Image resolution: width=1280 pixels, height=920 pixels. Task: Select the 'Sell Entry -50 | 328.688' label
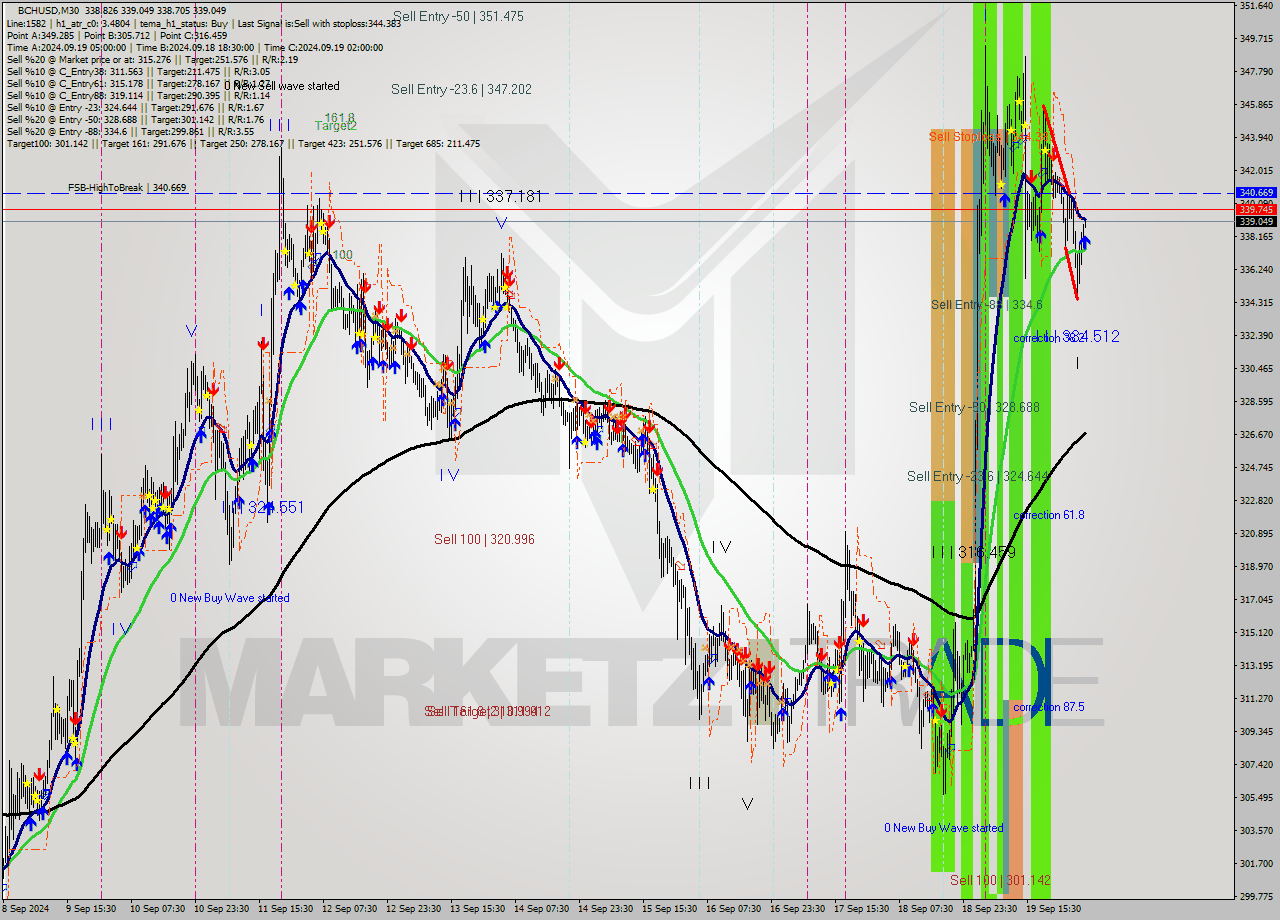pyautogui.click(x=974, y=407)
